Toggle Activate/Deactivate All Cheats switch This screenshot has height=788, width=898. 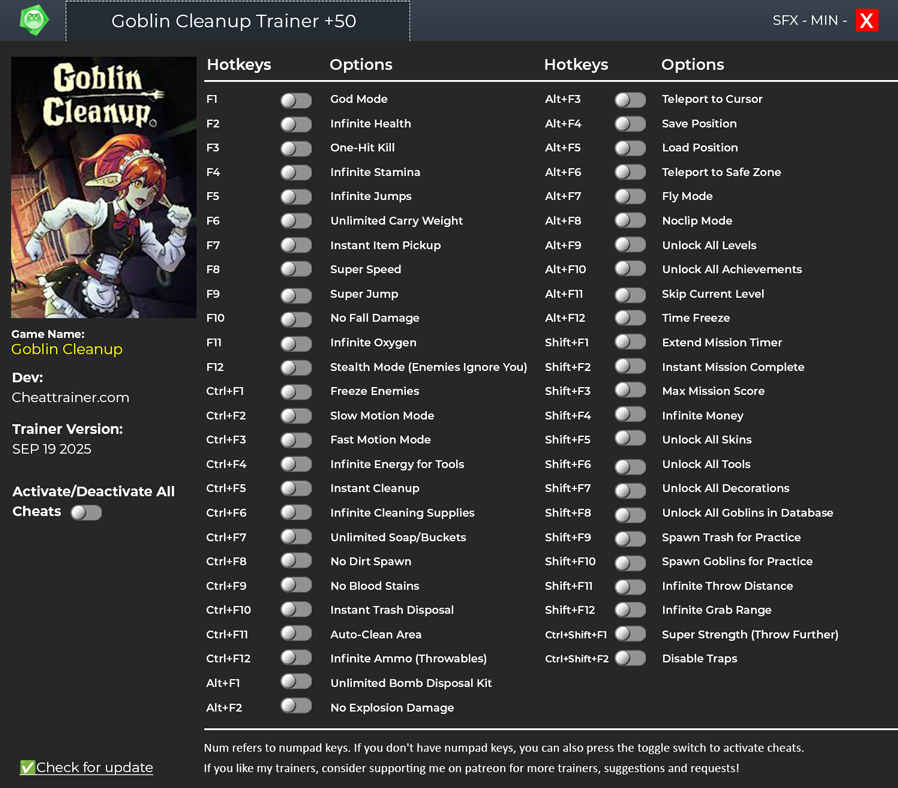86,512
